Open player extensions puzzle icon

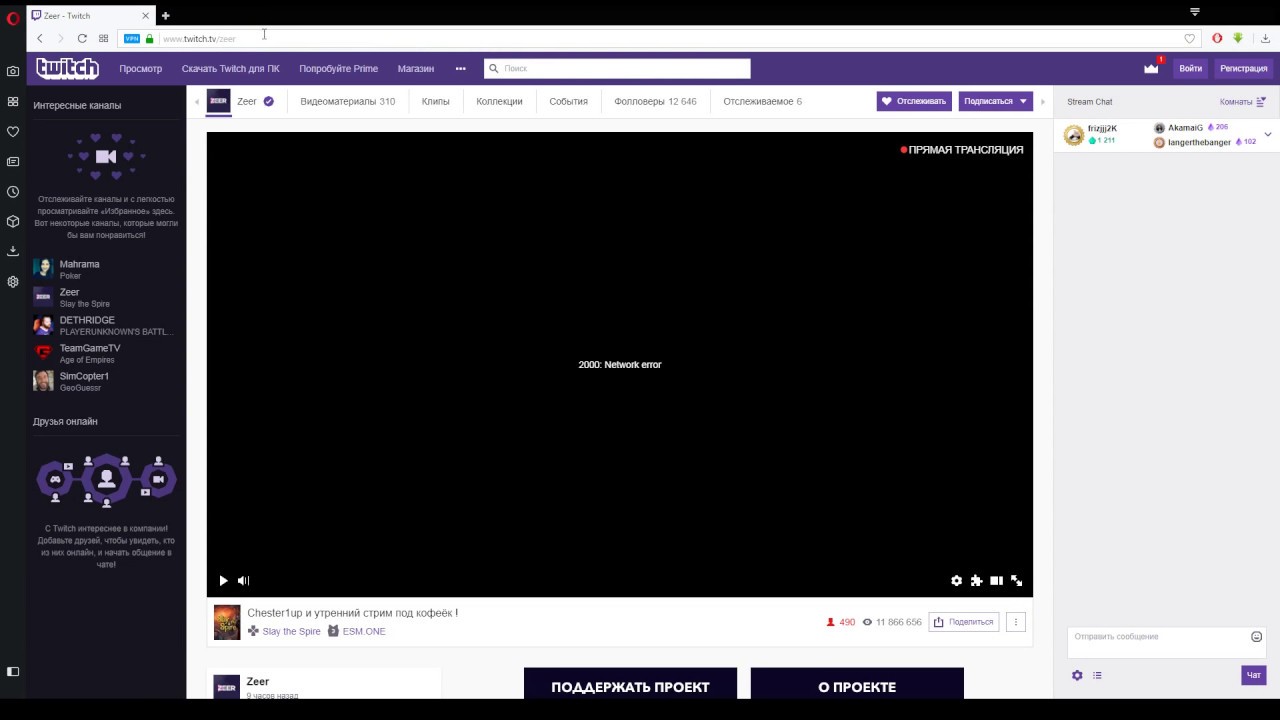(976, 580)
